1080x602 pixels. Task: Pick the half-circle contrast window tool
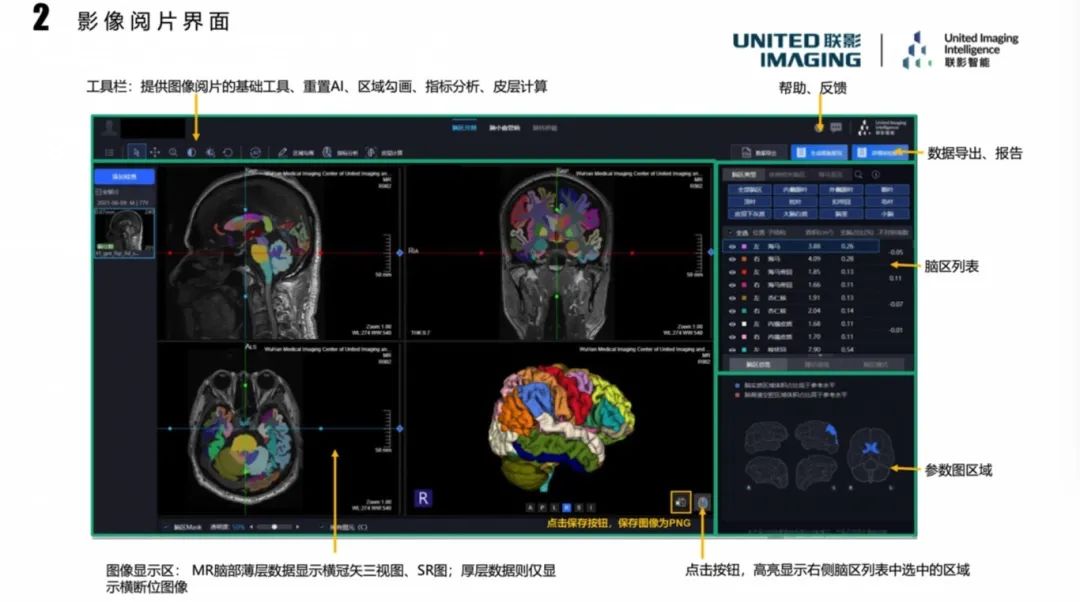pos(191,152)
